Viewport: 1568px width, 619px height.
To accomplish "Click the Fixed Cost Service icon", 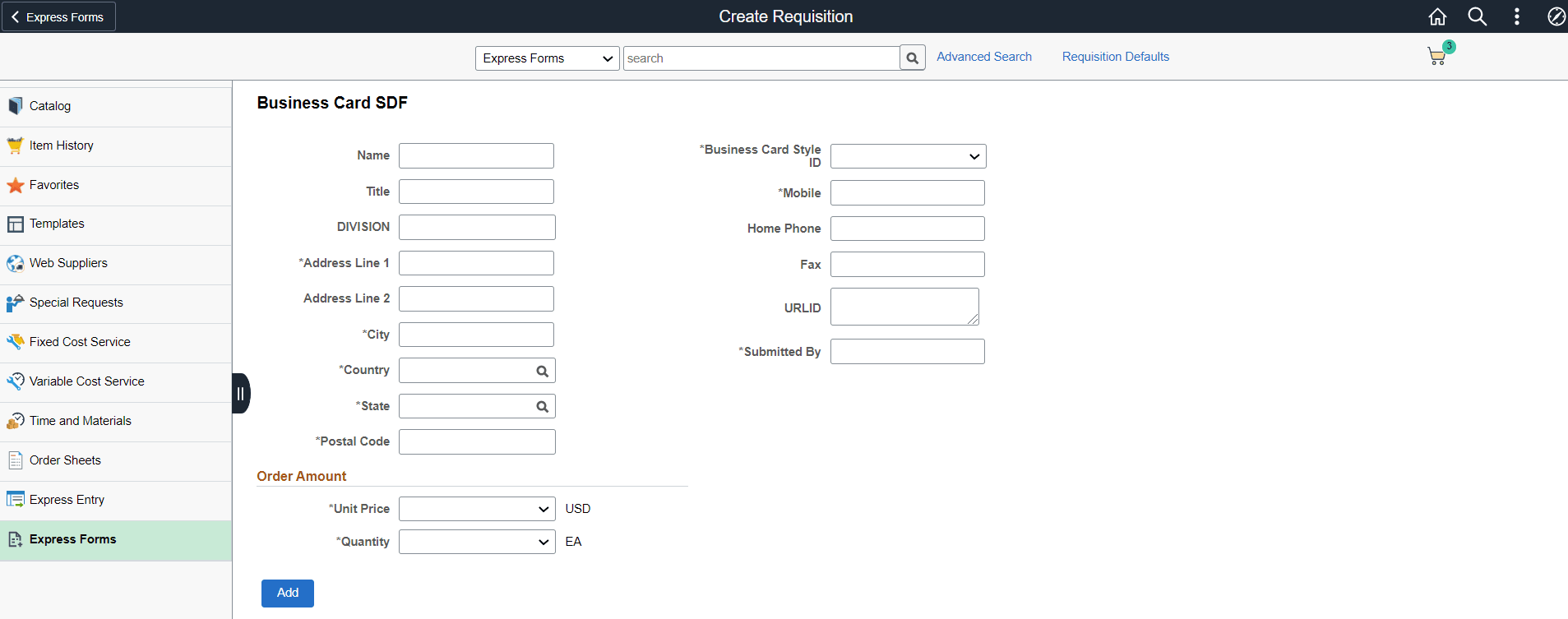I will click(16, 342).
